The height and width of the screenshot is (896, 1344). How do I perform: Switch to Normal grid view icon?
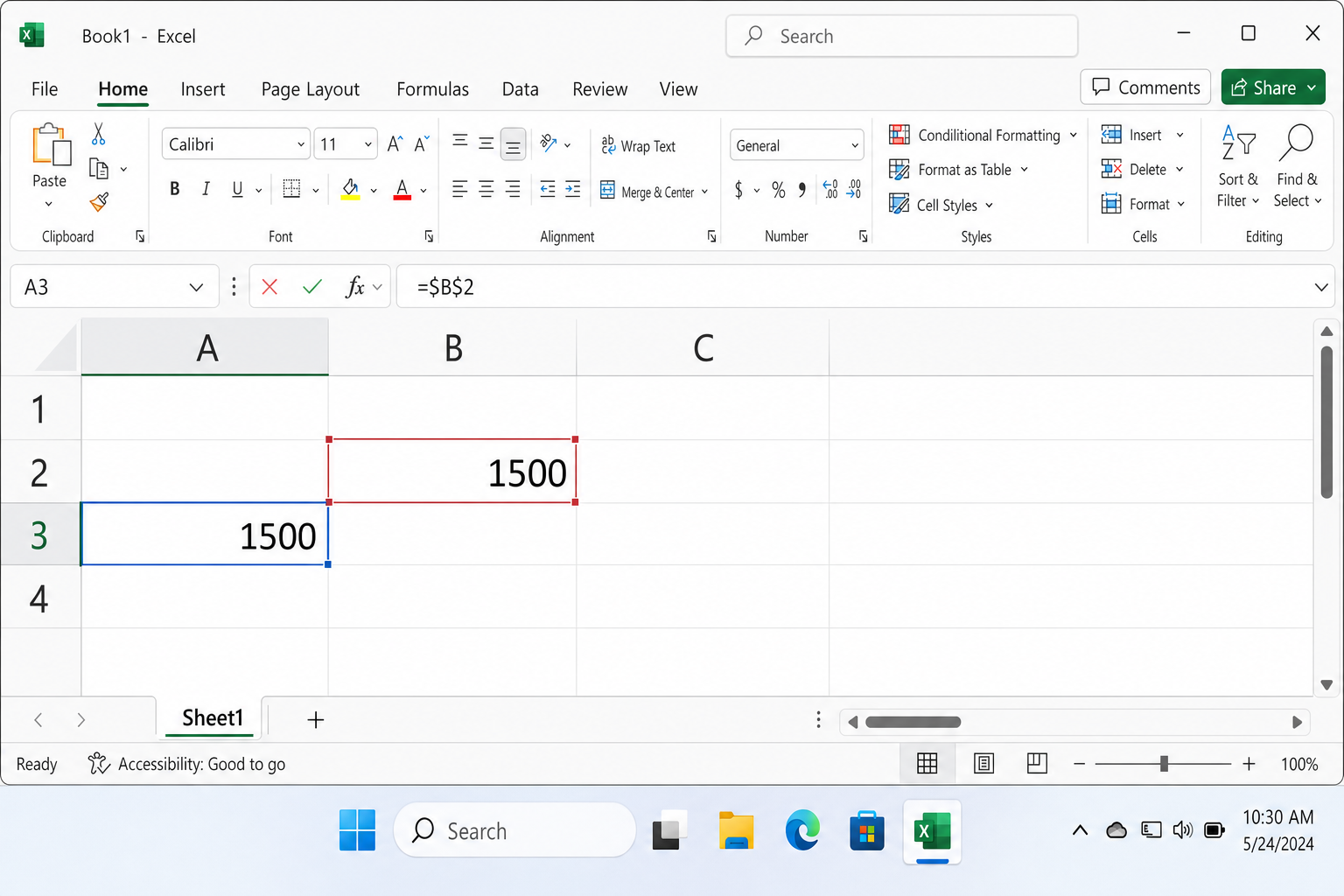point(927,764)
